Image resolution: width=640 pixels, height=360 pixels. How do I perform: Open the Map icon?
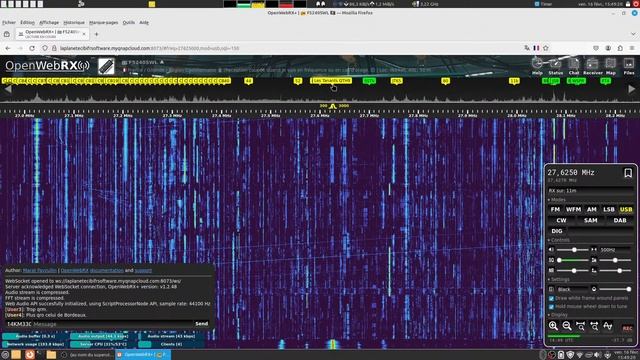pyautogui.click(x=611, y=66)
